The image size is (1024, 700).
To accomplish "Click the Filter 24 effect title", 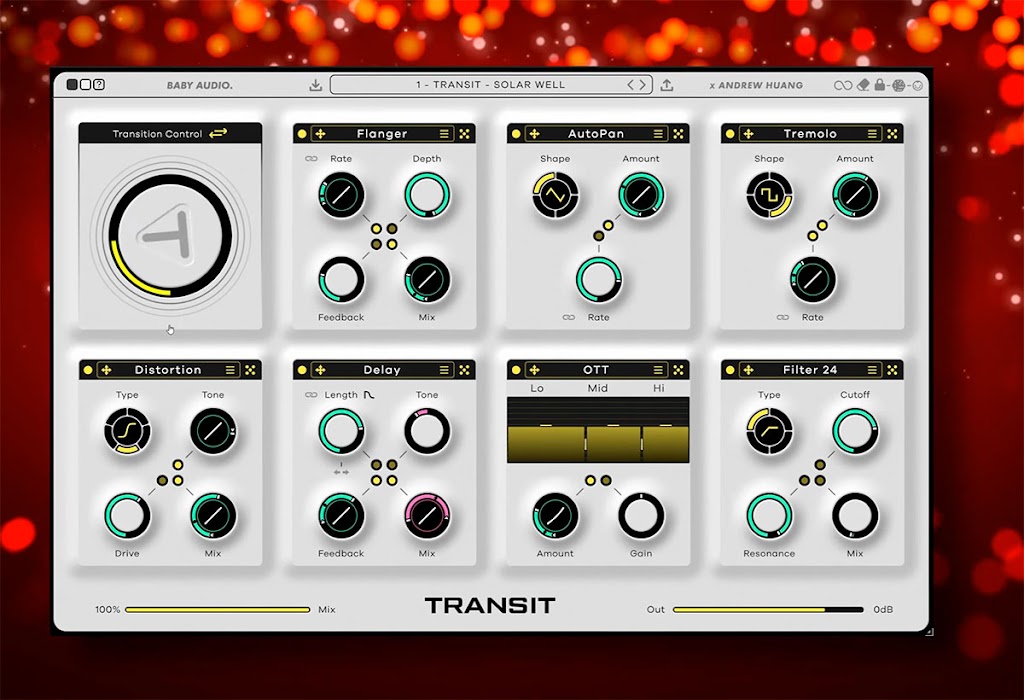I will coord(810,370).
